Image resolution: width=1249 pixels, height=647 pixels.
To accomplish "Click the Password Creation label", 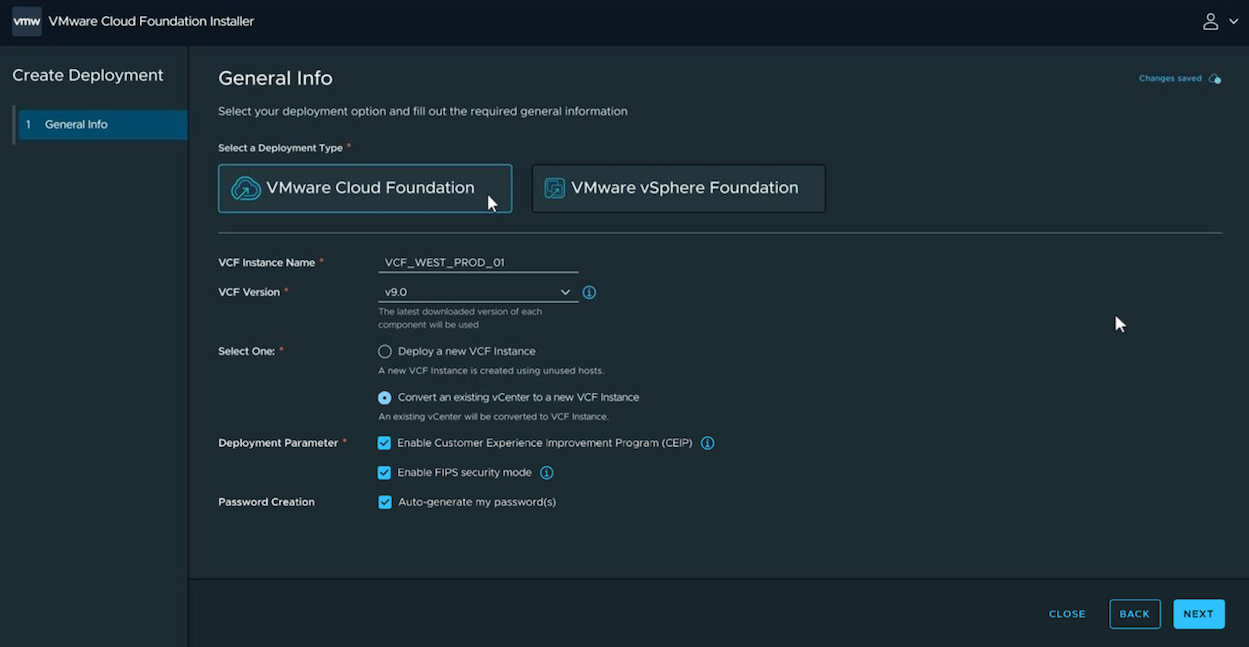I will pos(266,502).
